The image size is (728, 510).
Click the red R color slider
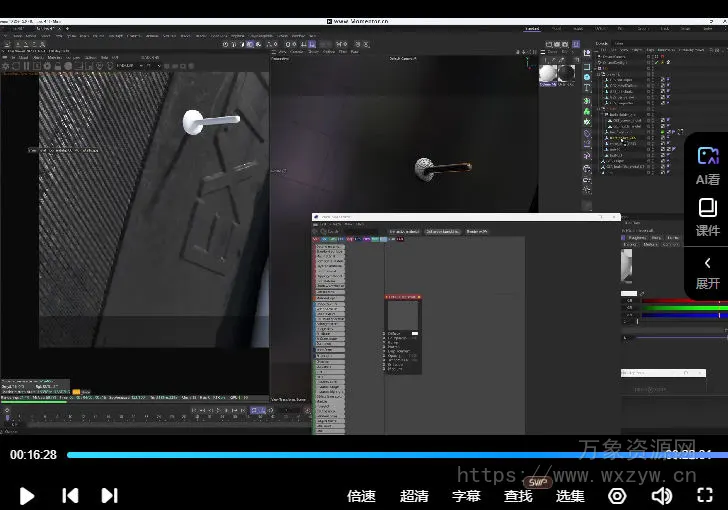tap(680, 300)
